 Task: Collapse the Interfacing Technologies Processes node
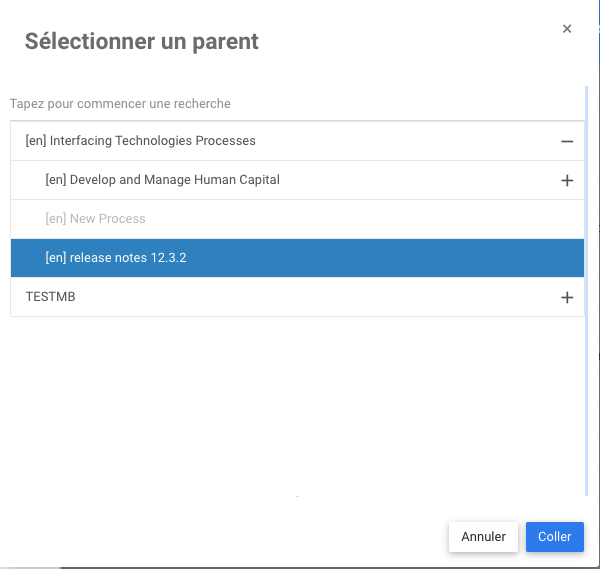pyautogui.click(x=567, y=142)
